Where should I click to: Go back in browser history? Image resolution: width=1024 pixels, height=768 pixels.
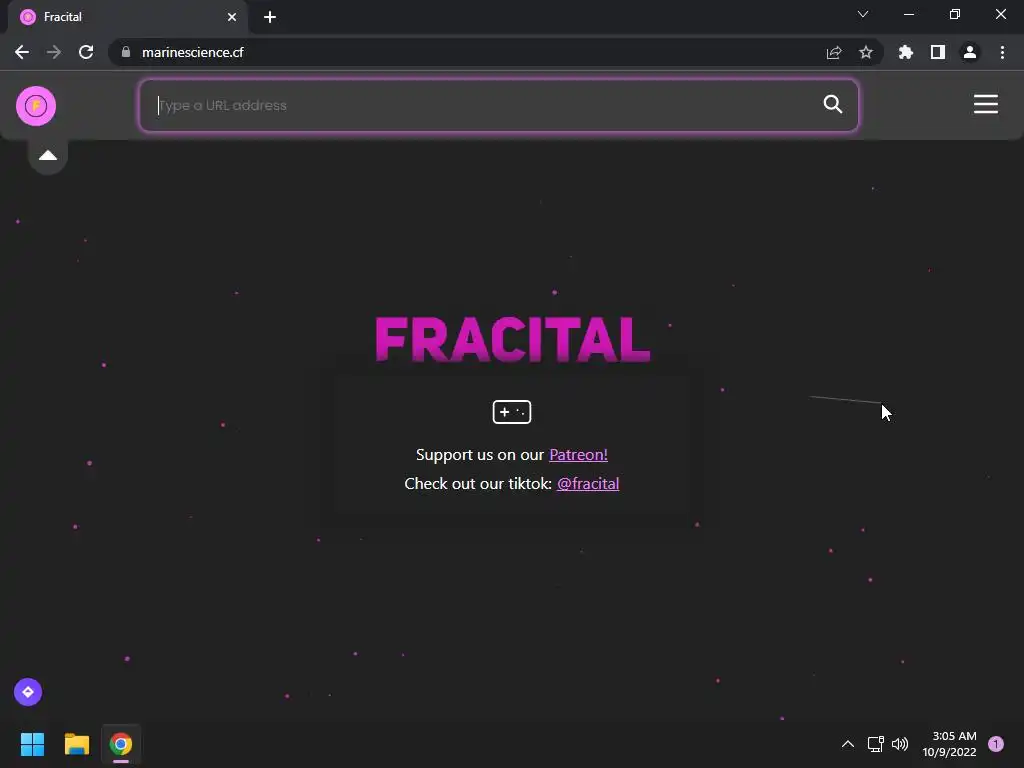(22, 52)
